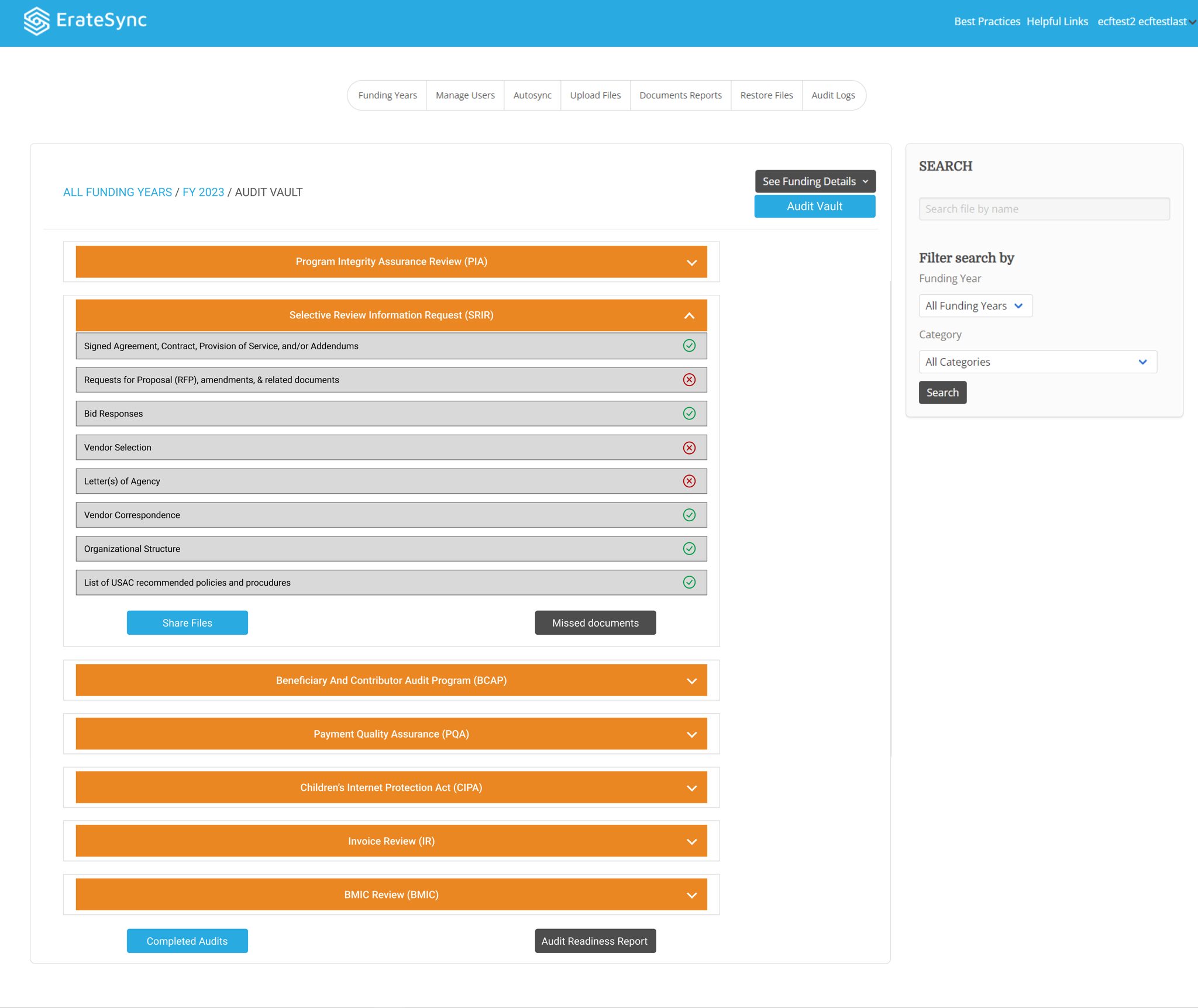This screenshot has height=1008, width=1198.
Task: Click green check on Vendor Correspondence row
Action: (x=689, y=515)
